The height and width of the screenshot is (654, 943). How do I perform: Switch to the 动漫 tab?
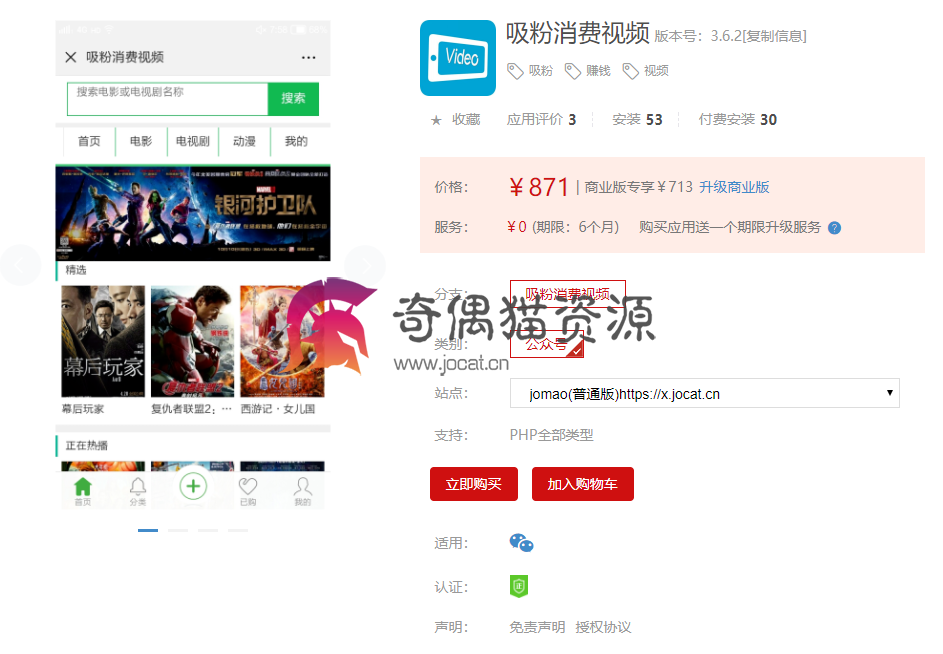click(244, 141)
